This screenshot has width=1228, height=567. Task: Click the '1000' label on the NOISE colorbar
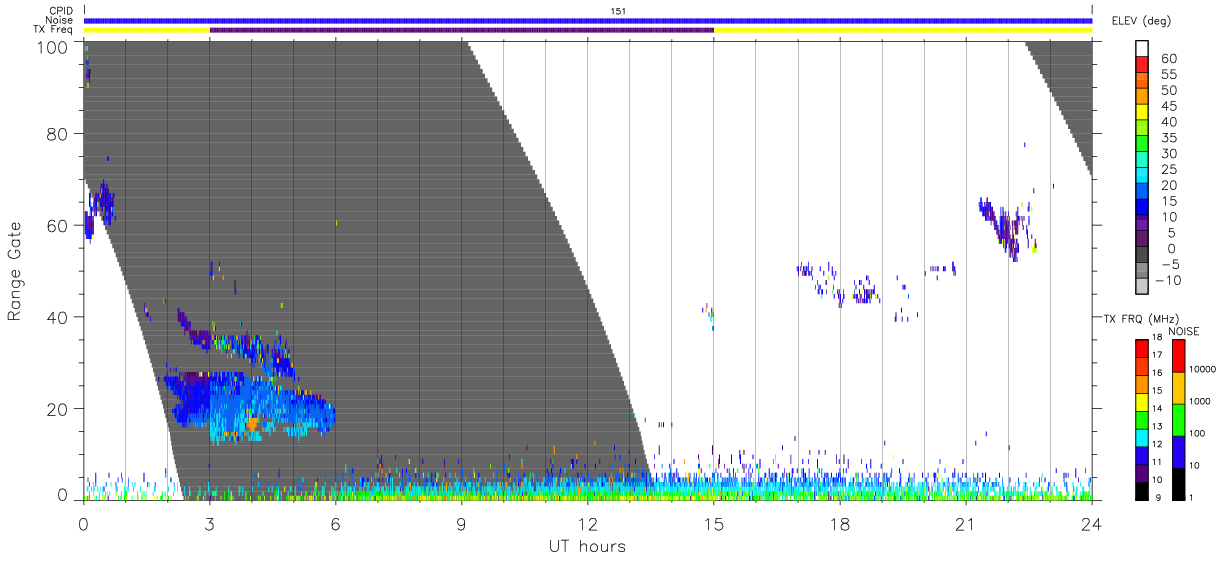coord(1200,403)
